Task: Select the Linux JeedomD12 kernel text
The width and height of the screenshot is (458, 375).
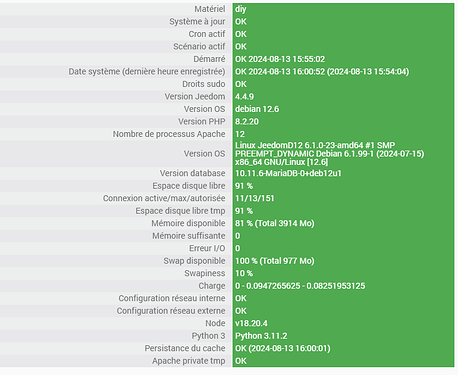Action: 329,154
